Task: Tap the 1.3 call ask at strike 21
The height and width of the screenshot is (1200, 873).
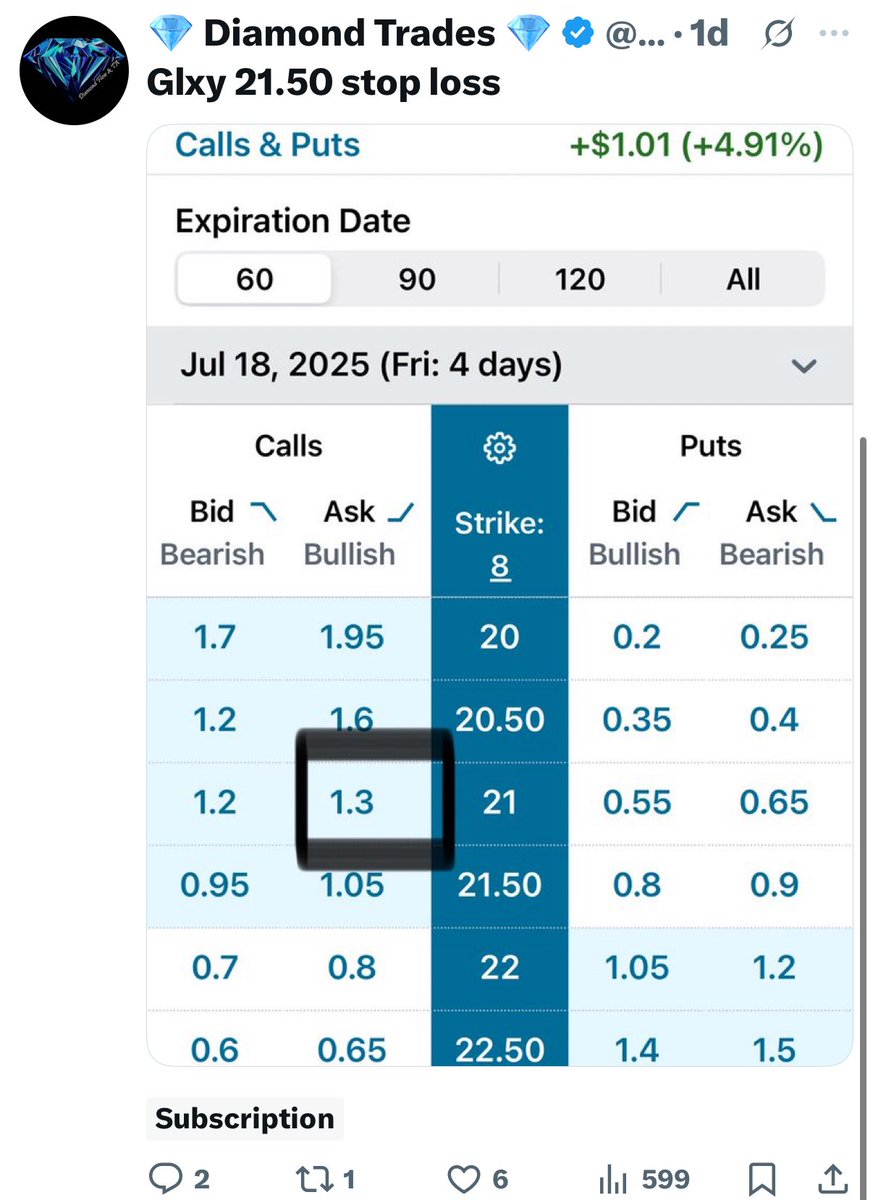Action: click(x=352, y=803)
